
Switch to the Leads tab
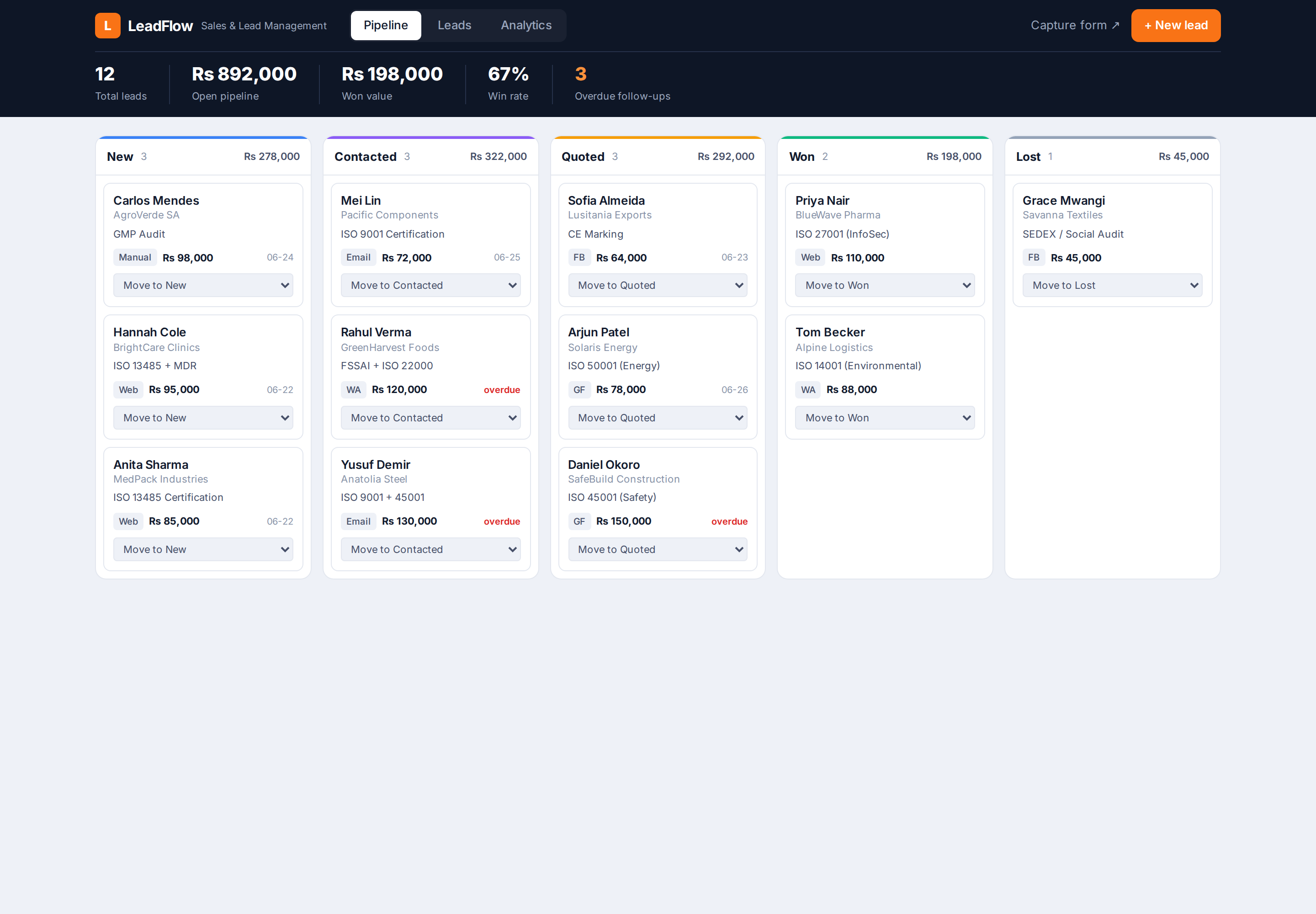tap(454, 25)
